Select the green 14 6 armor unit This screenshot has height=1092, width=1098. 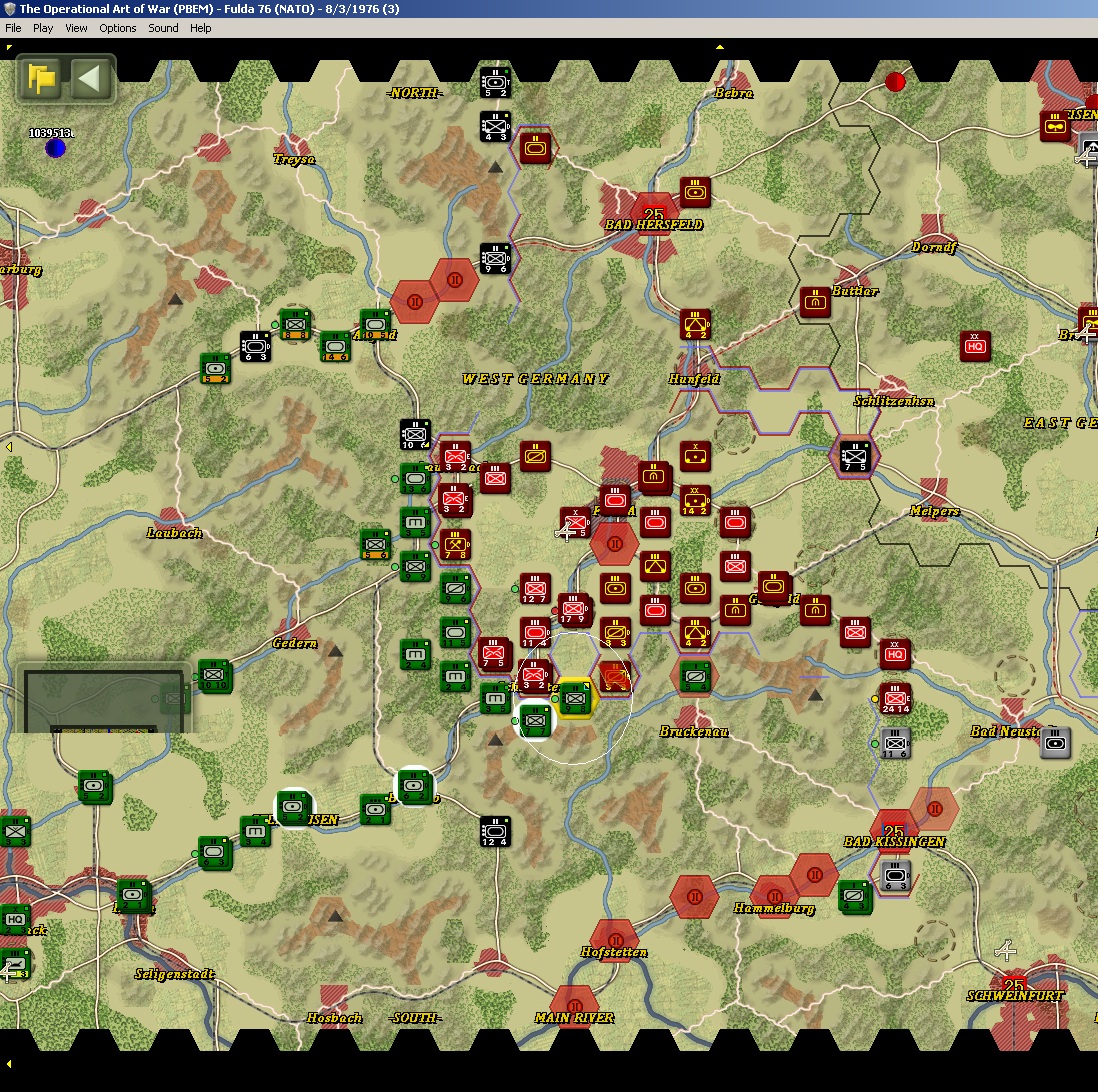point(335,347)
